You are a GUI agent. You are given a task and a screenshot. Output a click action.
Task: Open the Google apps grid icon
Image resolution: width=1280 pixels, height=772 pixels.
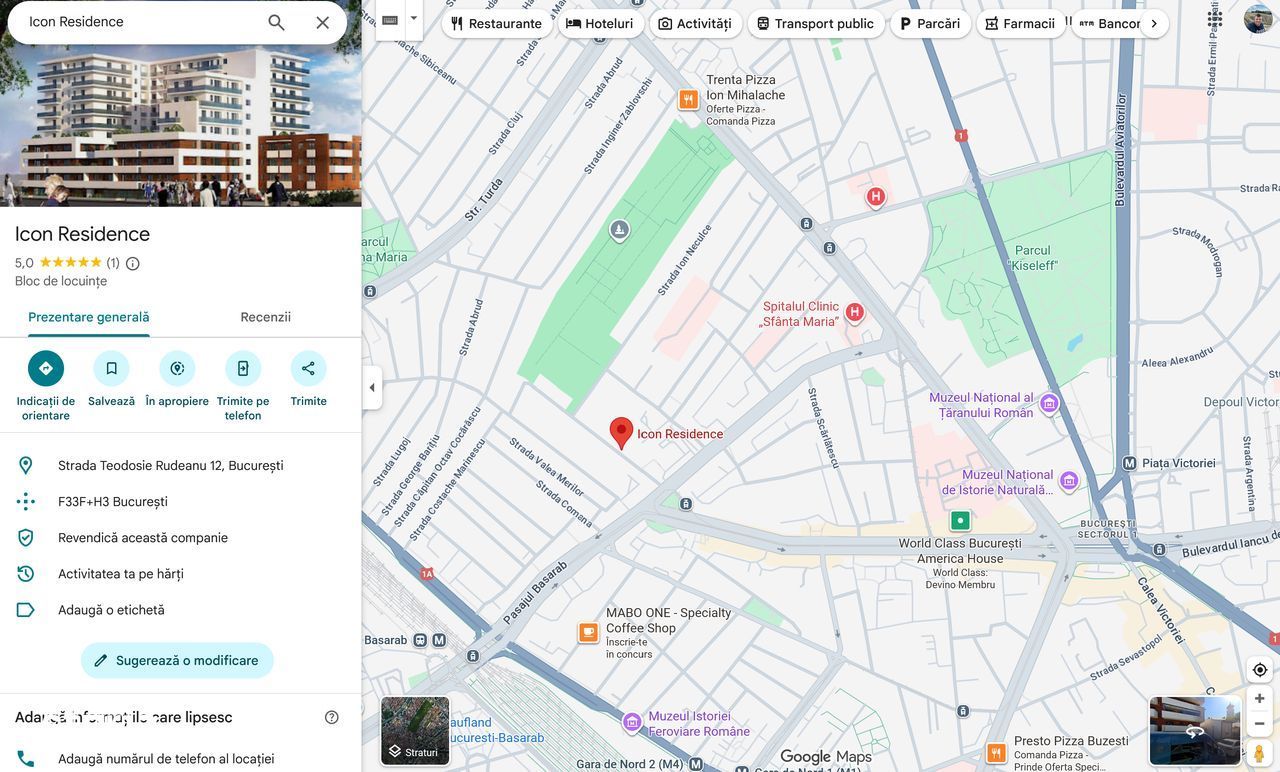point(1214,19)
